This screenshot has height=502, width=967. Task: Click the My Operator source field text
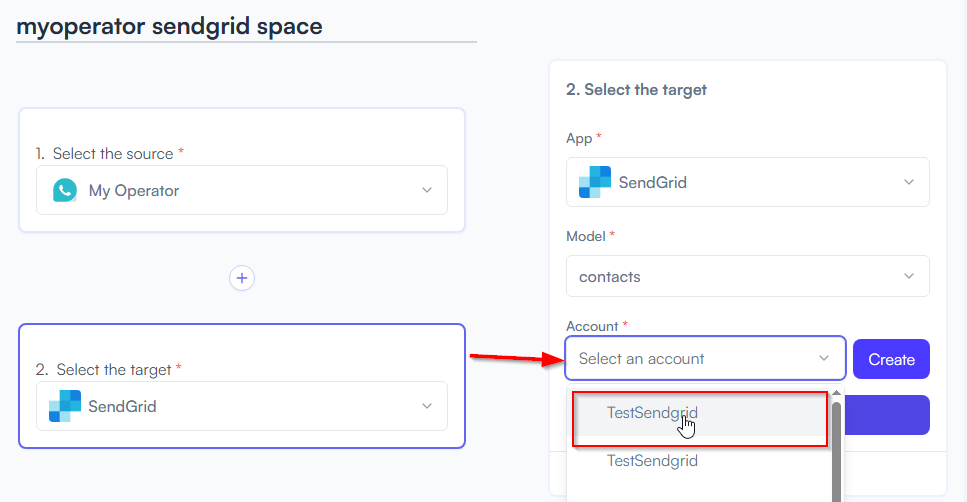pos(134,191)
